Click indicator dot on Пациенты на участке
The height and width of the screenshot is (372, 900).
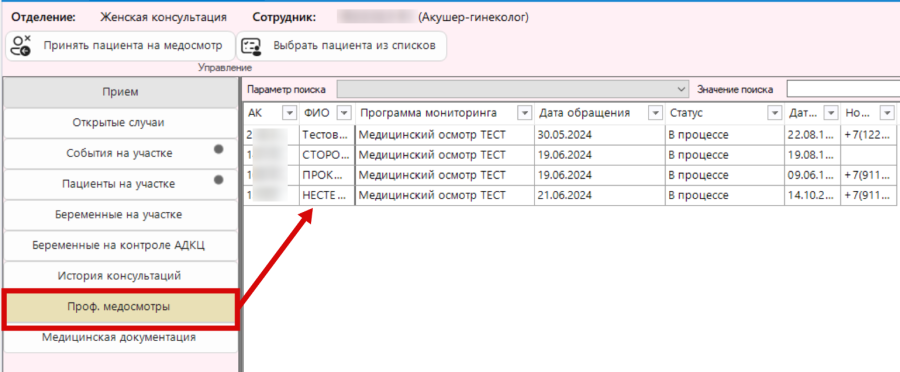click(218, 180)
